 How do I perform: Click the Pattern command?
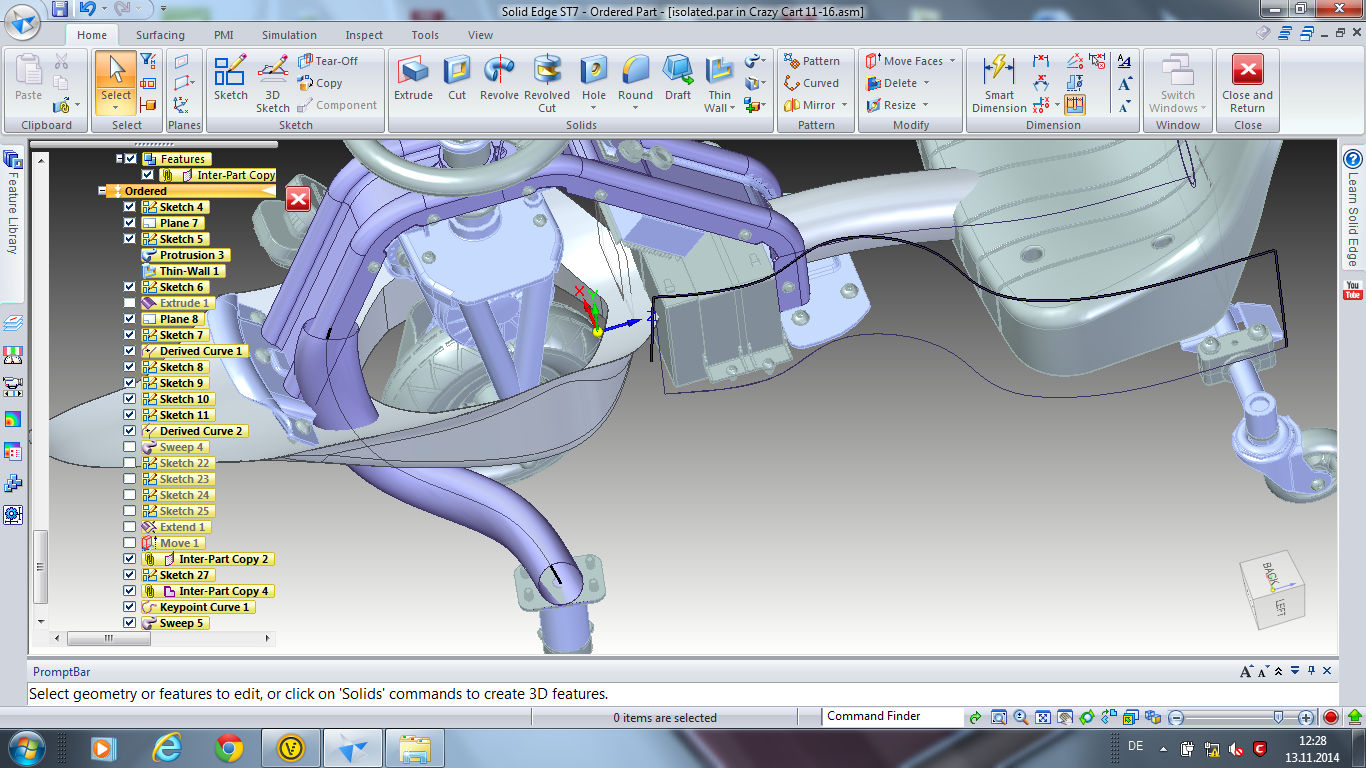(812, 61)
